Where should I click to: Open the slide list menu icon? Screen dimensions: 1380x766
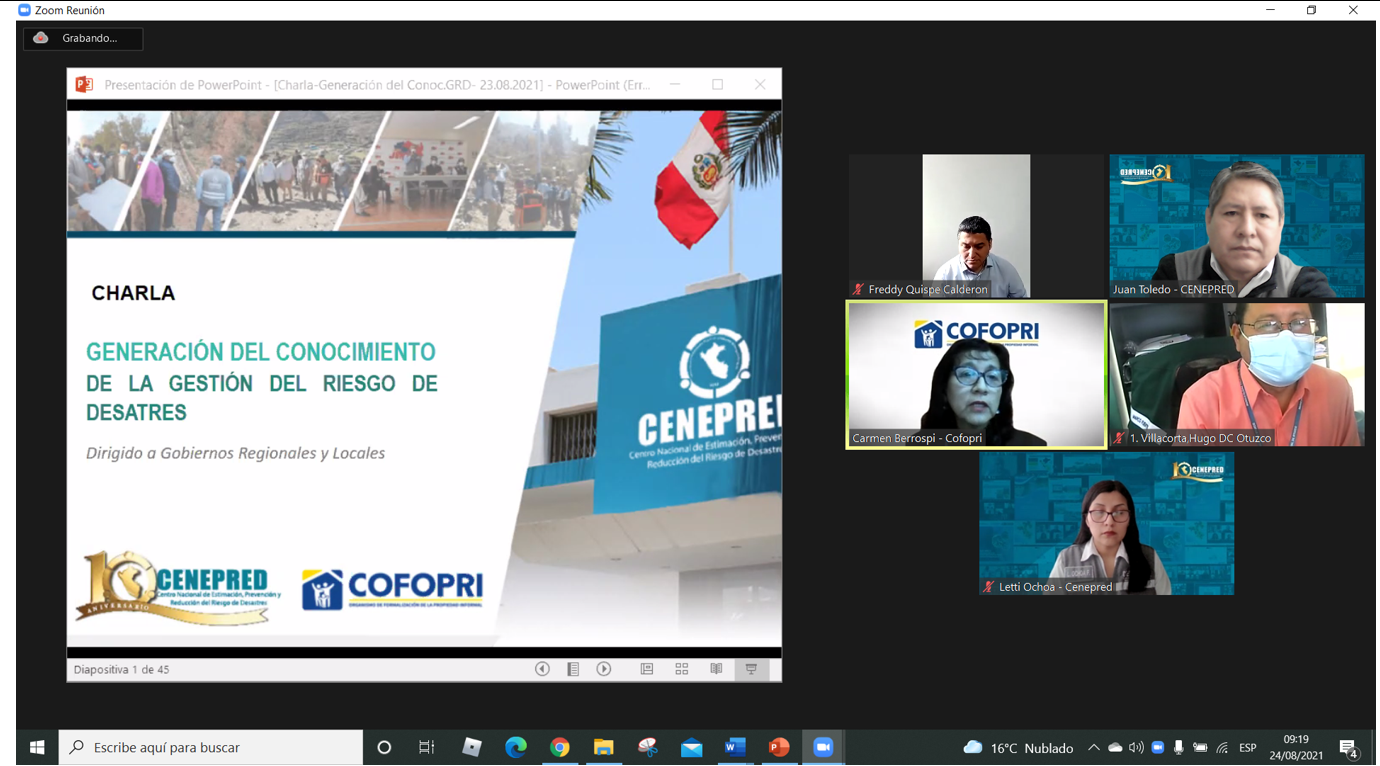pyautogui.click(x=573, y=669)
